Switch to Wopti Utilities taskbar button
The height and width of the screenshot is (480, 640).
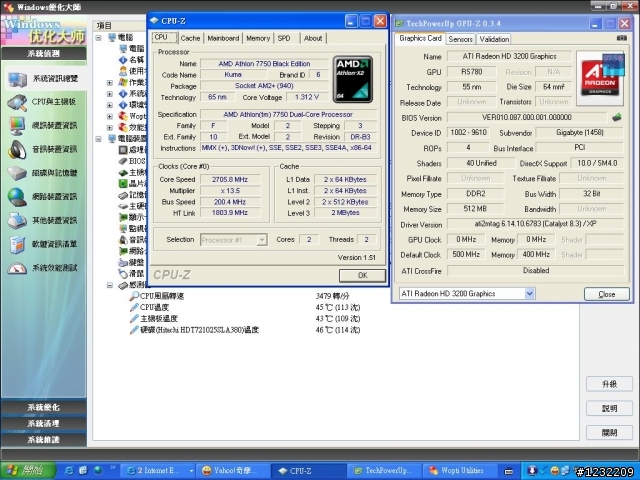[x=460, y=471]
